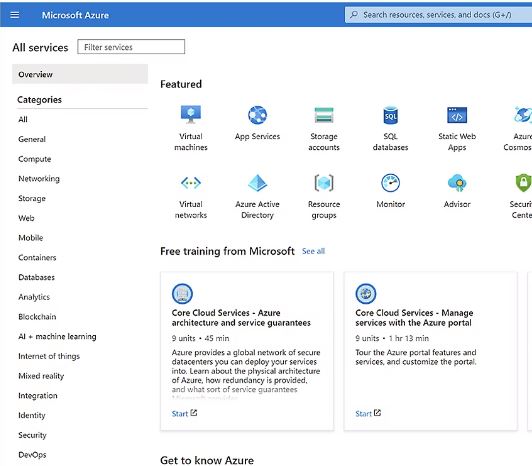Select the Mobile category

pyautogui.click(x=31, y=238)
